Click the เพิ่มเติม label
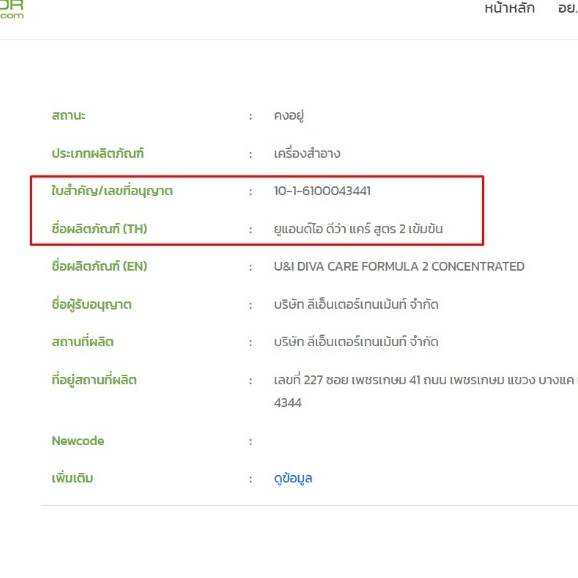 click(x=72, y=478)
